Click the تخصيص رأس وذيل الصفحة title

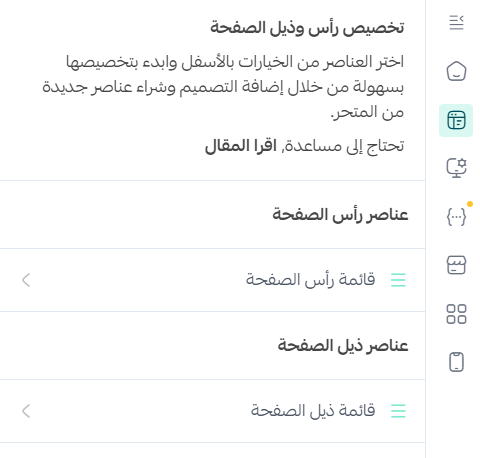pos(307,28)
